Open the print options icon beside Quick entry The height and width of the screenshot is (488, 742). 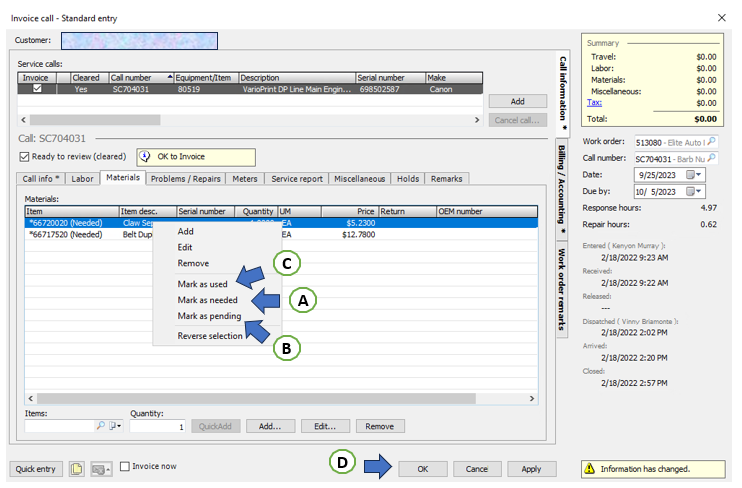pyautogui.click(x=101, y=469)
